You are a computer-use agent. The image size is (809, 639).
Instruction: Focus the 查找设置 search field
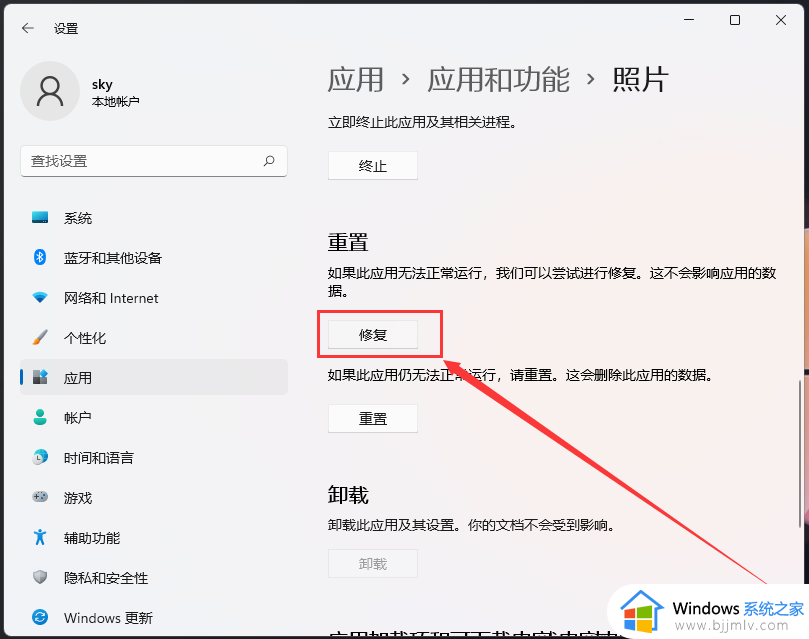click(x=154, y=161)
